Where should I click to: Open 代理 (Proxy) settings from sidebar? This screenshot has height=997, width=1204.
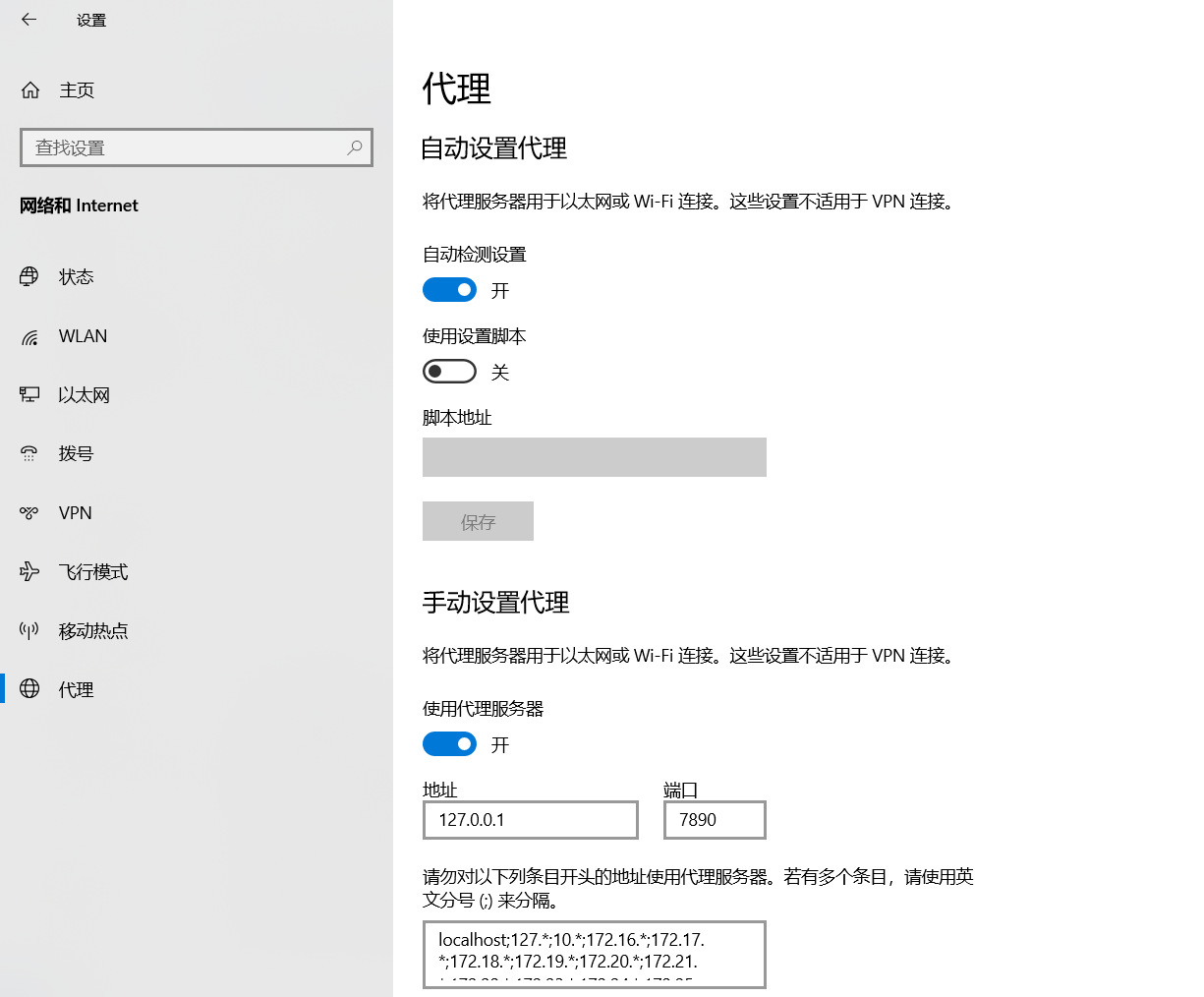[29, 689]
